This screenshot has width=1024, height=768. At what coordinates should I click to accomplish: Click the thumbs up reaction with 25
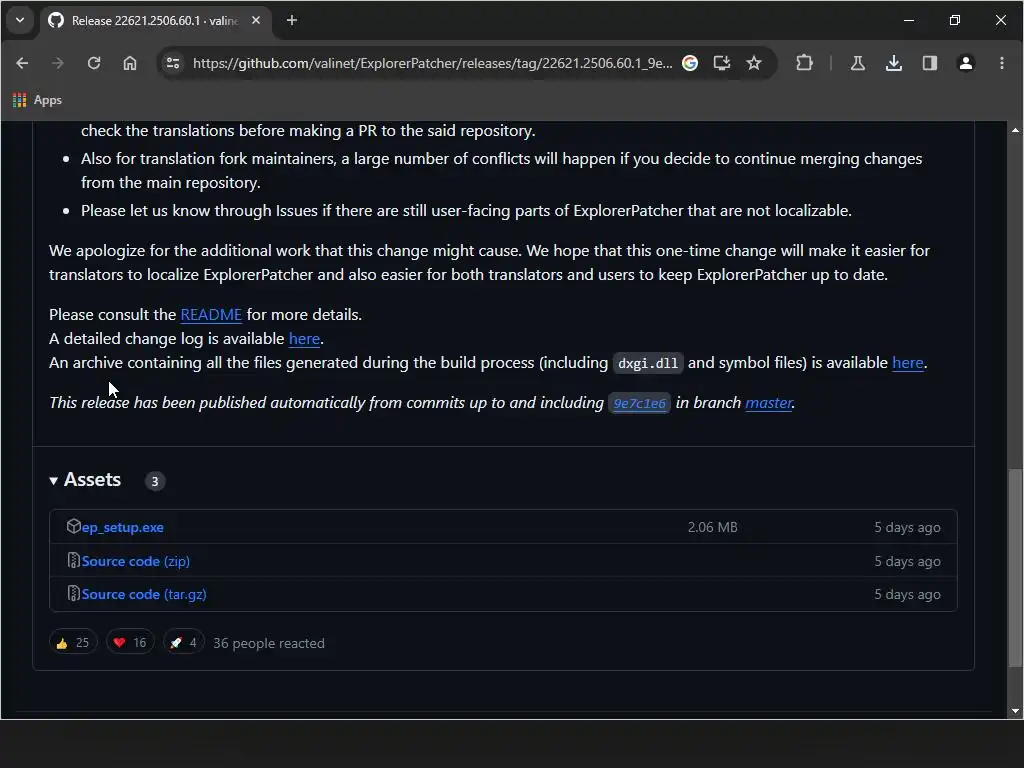73,643
